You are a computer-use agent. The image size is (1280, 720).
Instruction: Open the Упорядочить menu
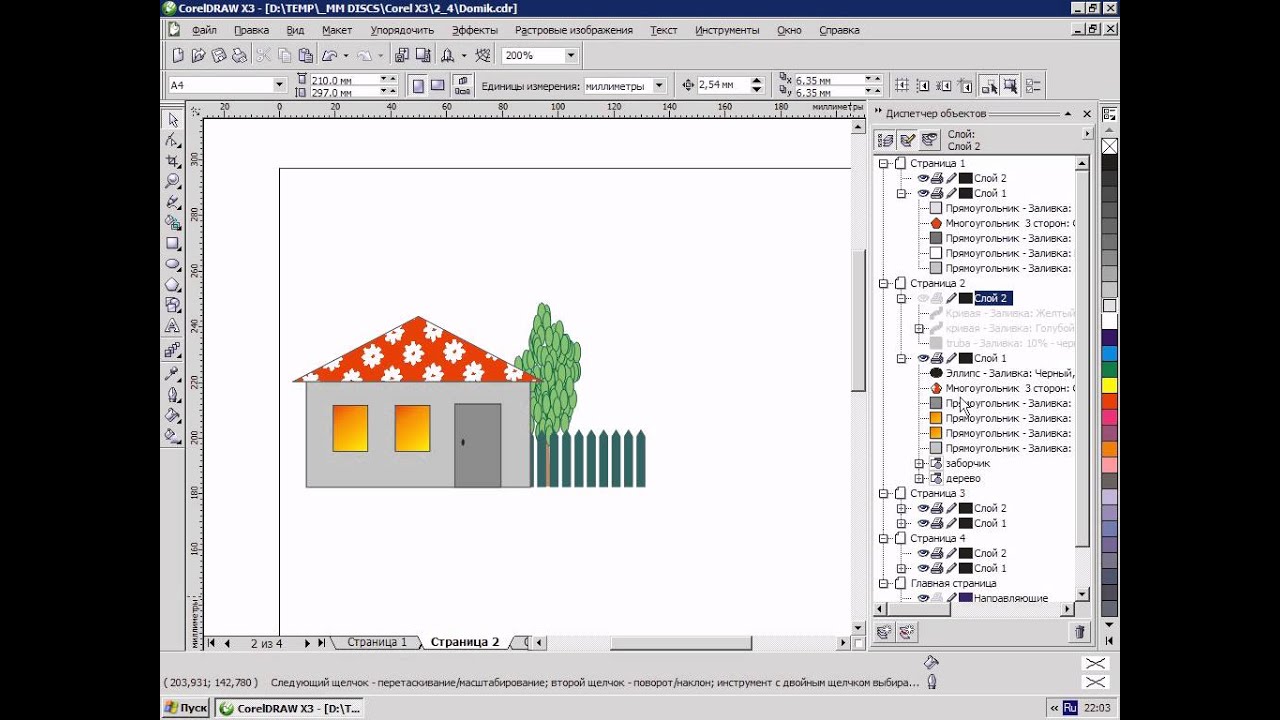(402, 30)
